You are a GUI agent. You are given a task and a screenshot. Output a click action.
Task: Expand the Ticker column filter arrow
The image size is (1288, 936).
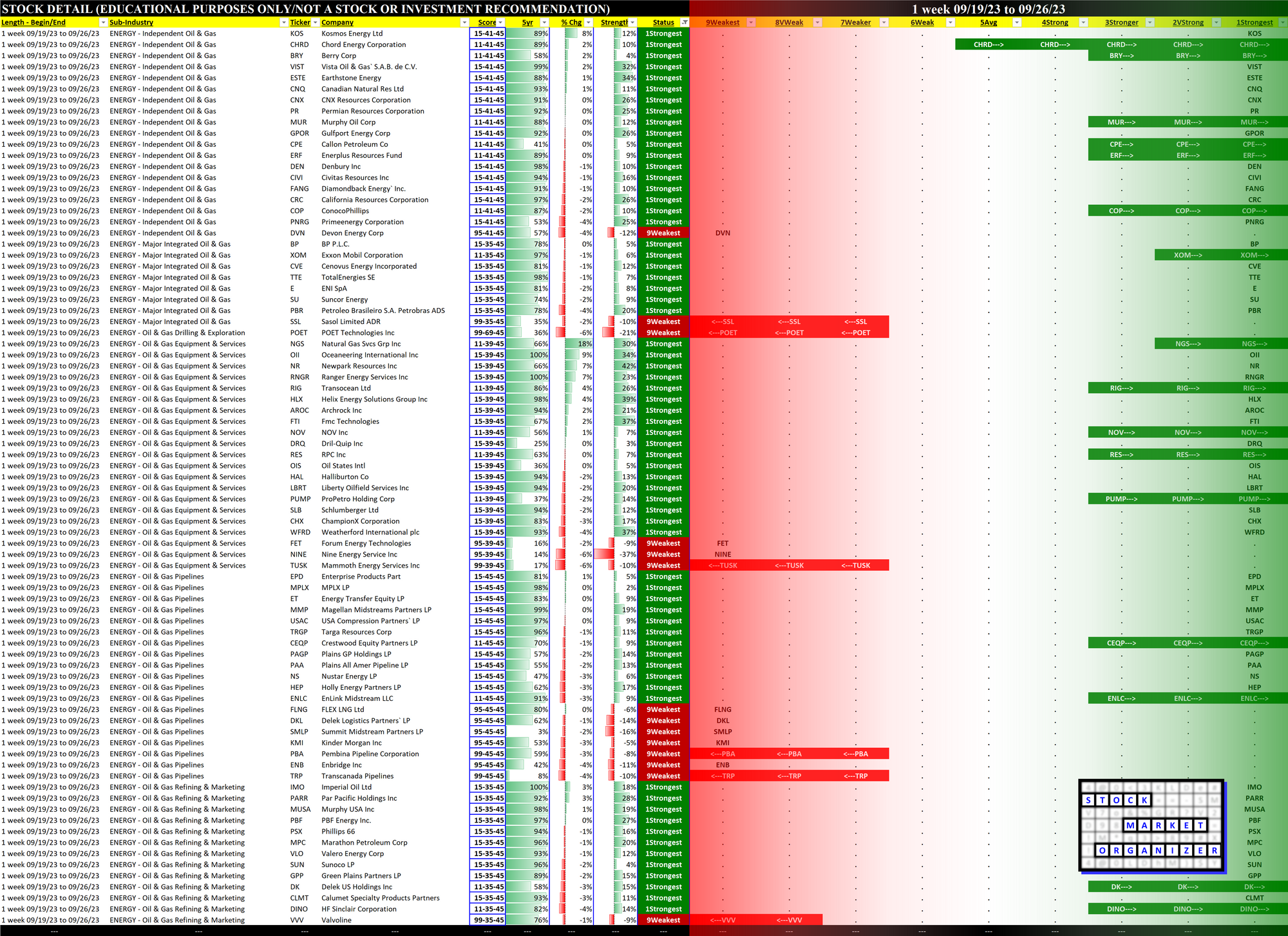click(x=315, y=23)
